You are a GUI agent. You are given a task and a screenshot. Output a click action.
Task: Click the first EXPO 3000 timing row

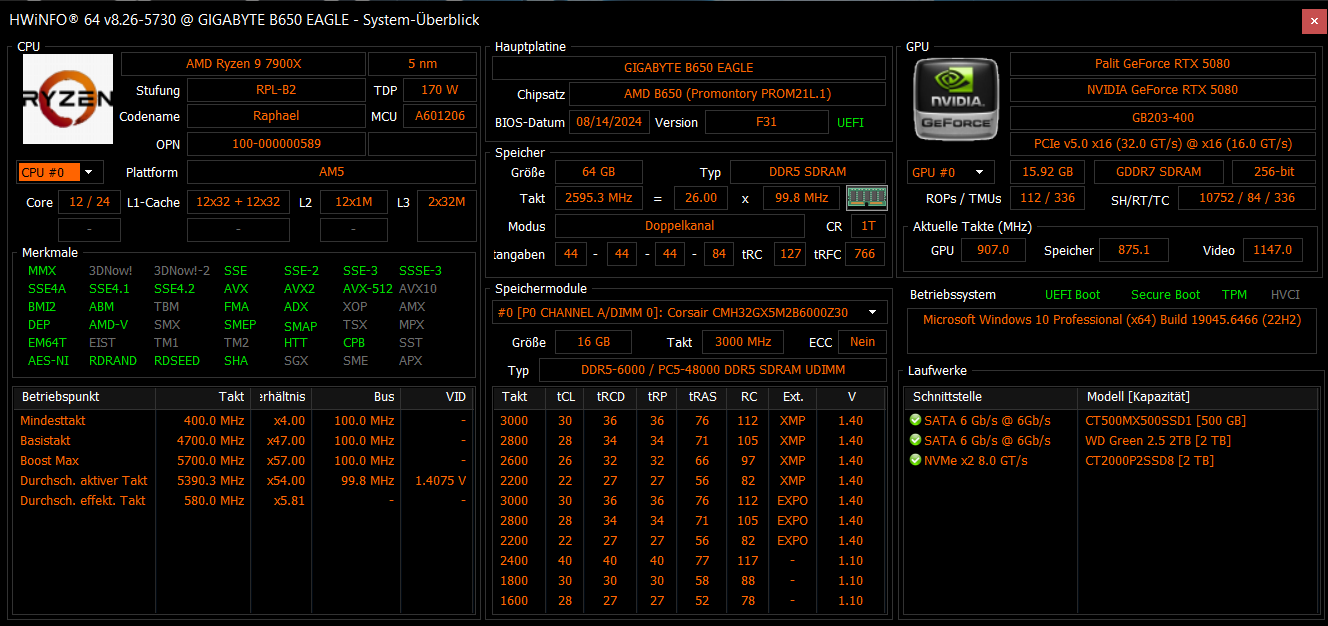pos(689,500)
